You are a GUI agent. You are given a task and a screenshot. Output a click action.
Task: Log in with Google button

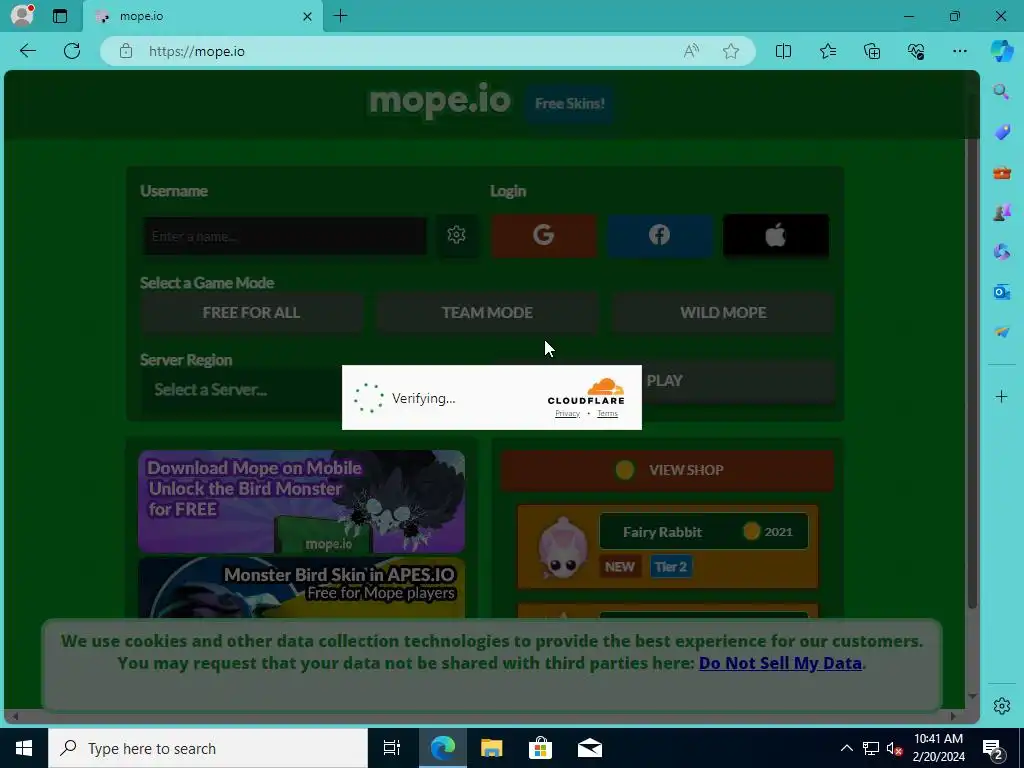coord(543,235)
